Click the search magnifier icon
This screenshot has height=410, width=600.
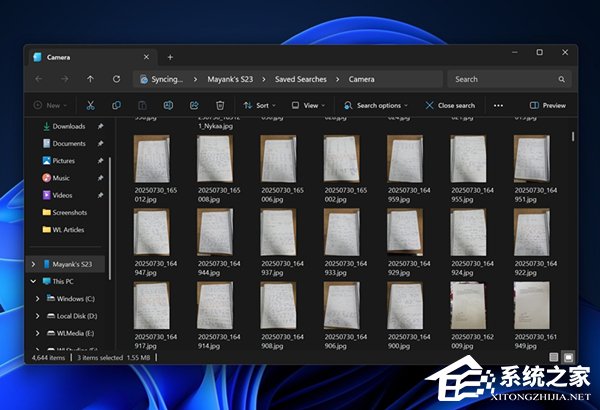click(x=561, y=79)
